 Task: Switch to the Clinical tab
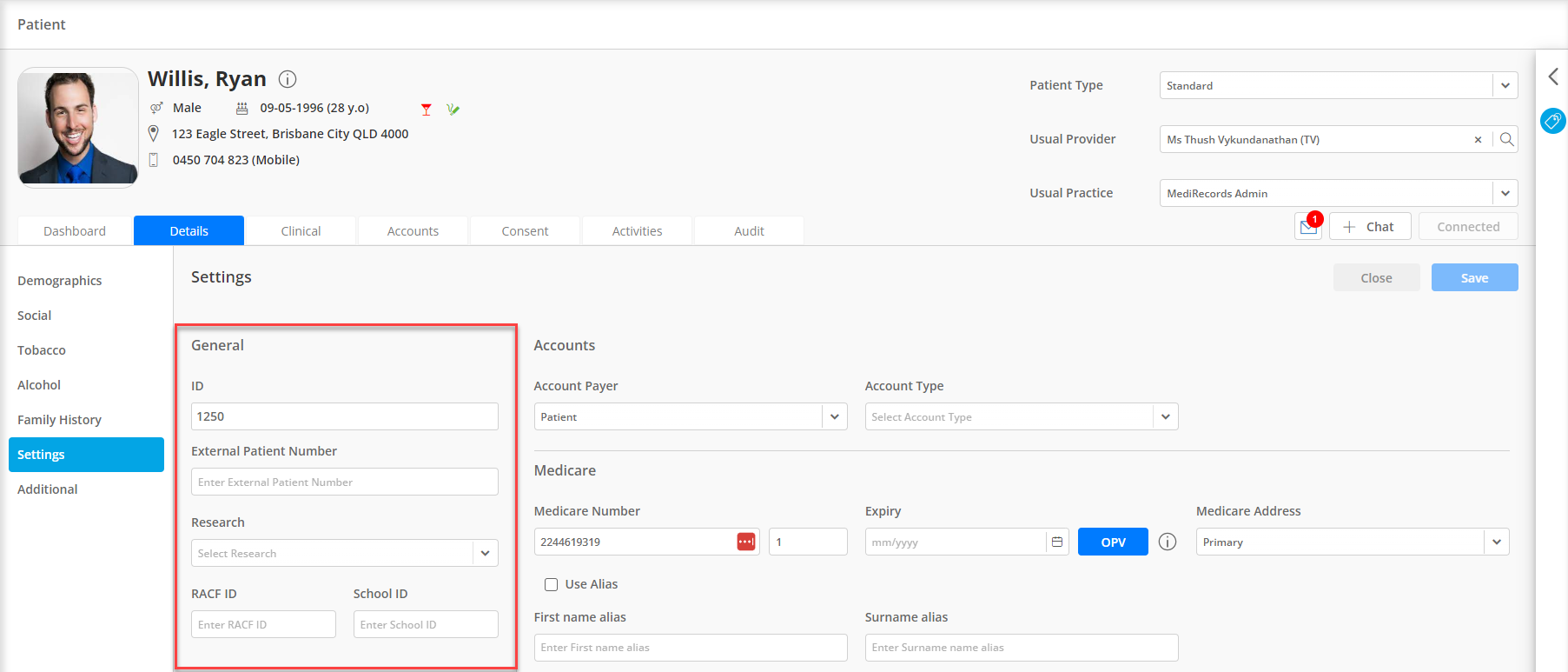[301, 231]
